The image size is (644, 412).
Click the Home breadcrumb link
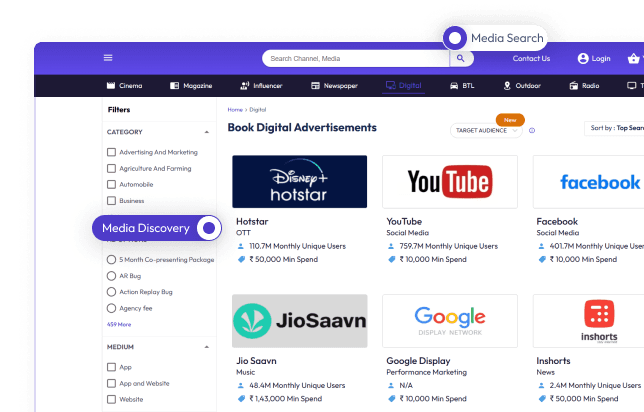(x=235, y=110)
